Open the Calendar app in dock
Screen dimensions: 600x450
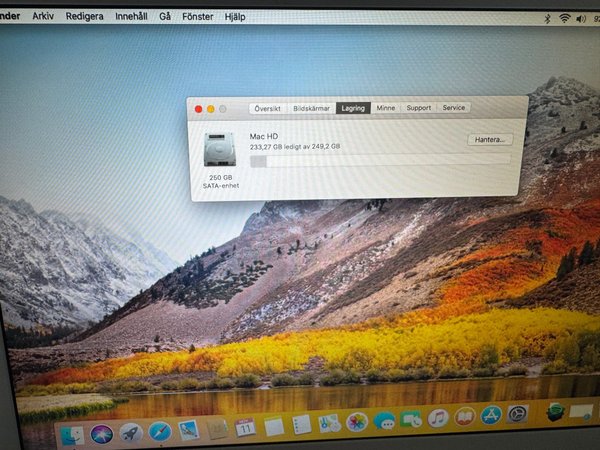tap(246, 427)
